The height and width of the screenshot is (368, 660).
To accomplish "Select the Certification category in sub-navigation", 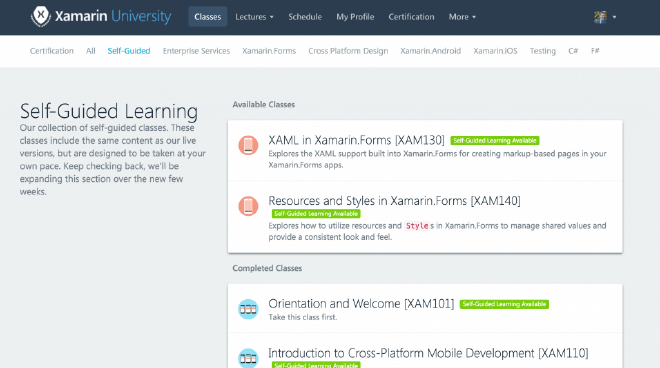I will 51,51.
